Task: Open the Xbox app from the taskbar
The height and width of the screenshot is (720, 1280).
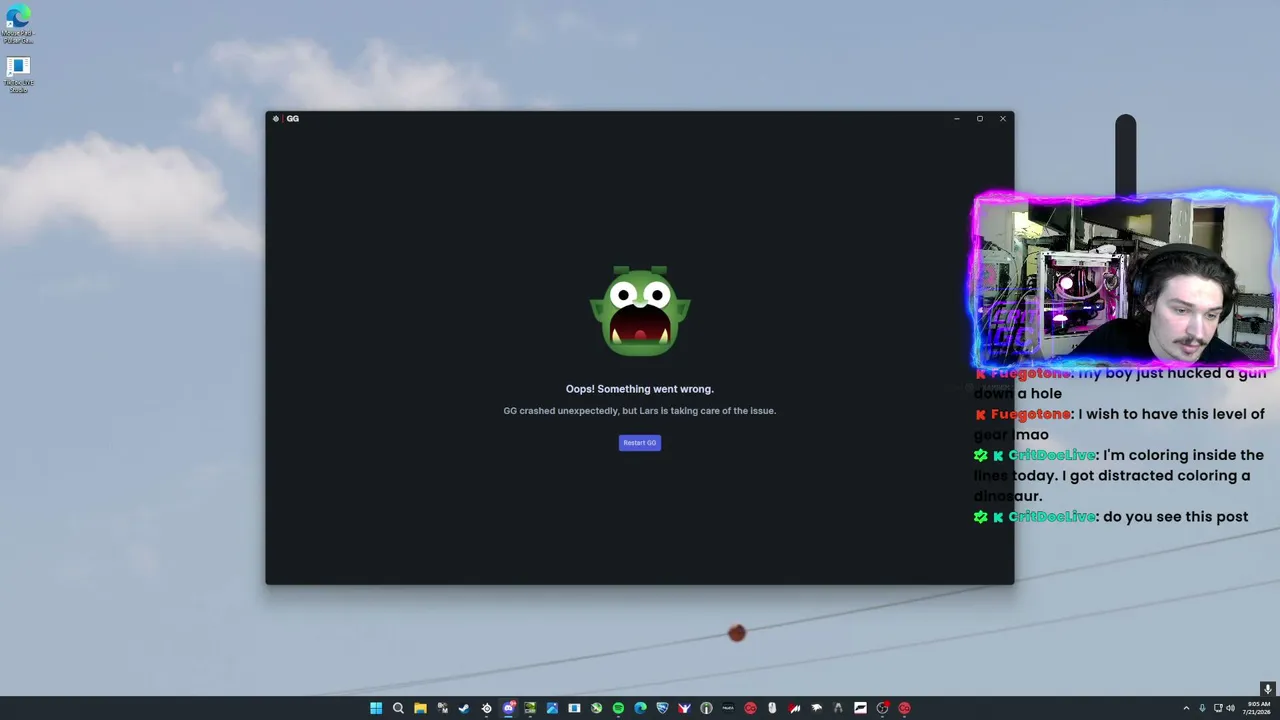Action: (x=596, y=708)
